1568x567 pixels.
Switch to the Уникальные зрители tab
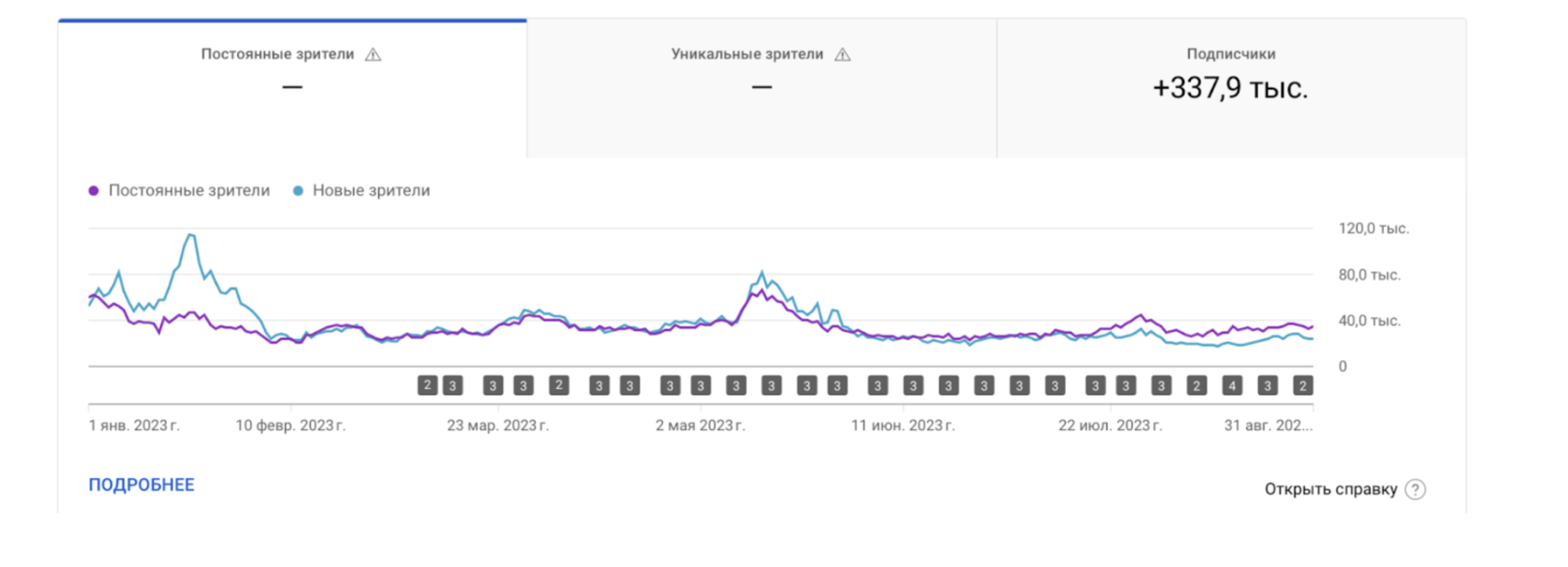(762, 89)
